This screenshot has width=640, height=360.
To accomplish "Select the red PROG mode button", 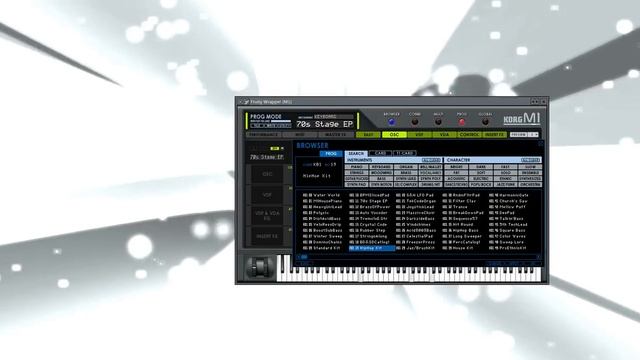I will (x=462, y=122).
